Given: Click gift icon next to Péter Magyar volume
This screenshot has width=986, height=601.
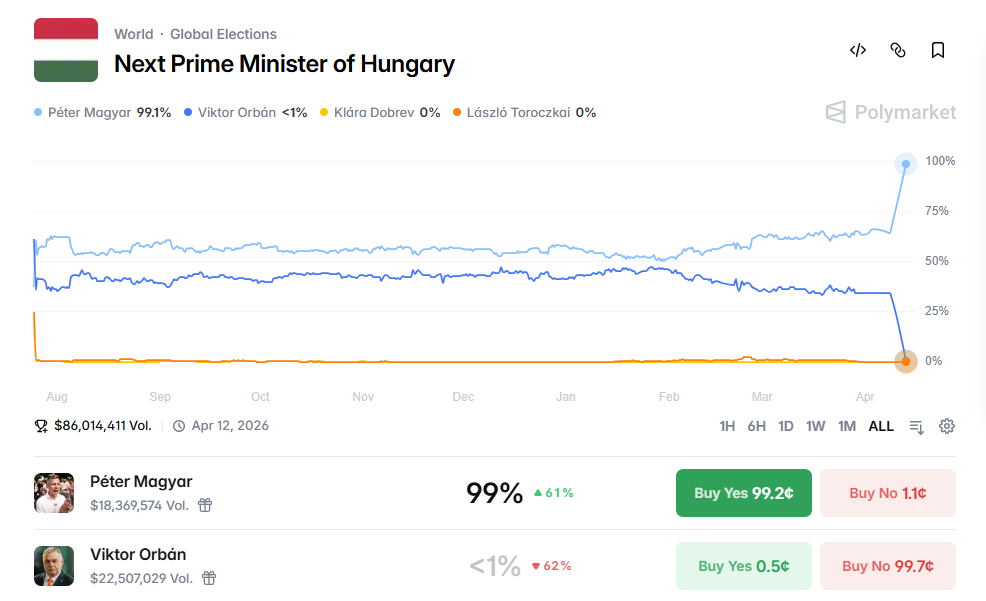Looking at the screenshot, I should [x=205, y=505].
